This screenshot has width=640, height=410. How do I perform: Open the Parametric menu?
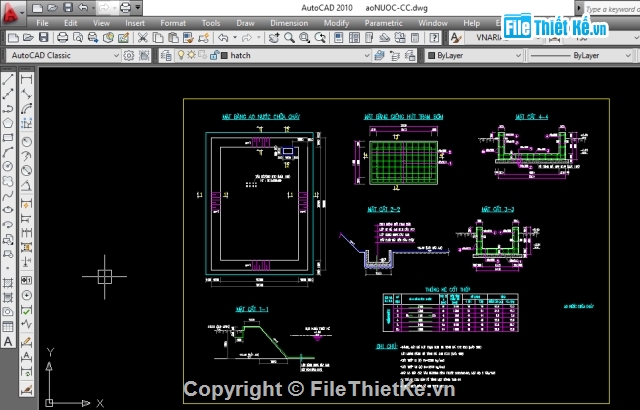point(383,23)
